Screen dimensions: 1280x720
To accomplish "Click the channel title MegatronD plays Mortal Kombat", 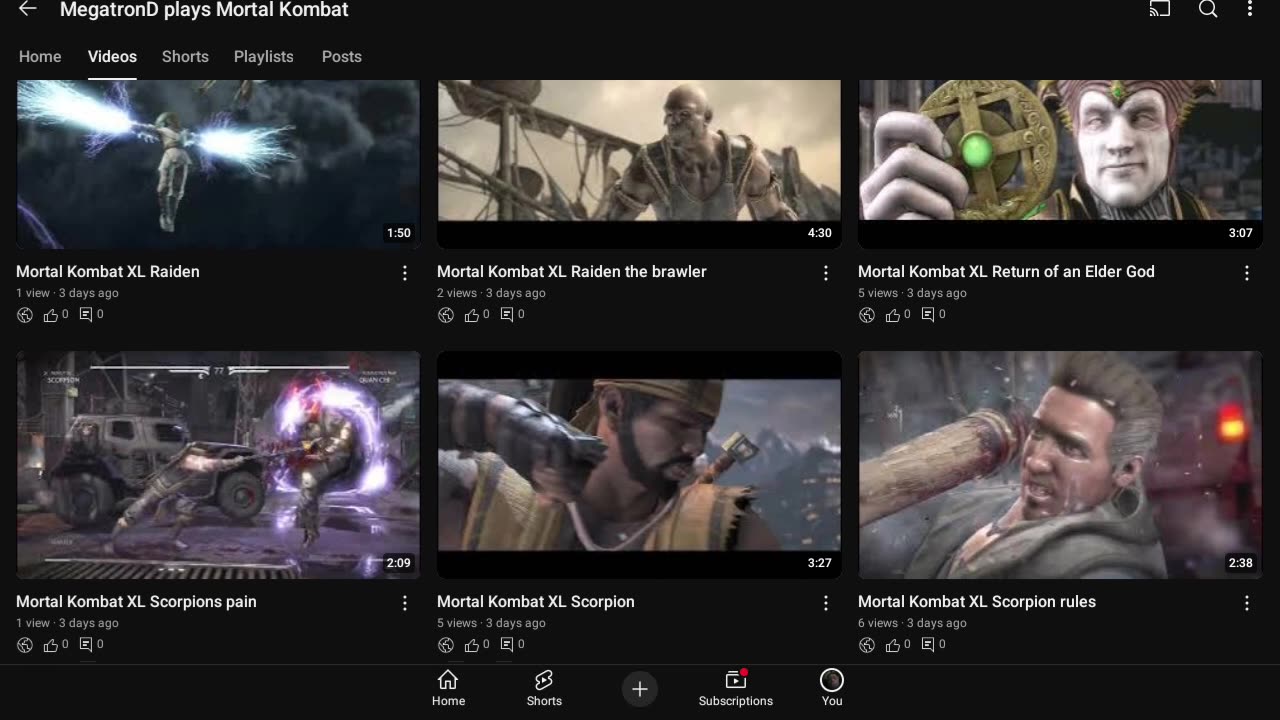I will (204, 10).
